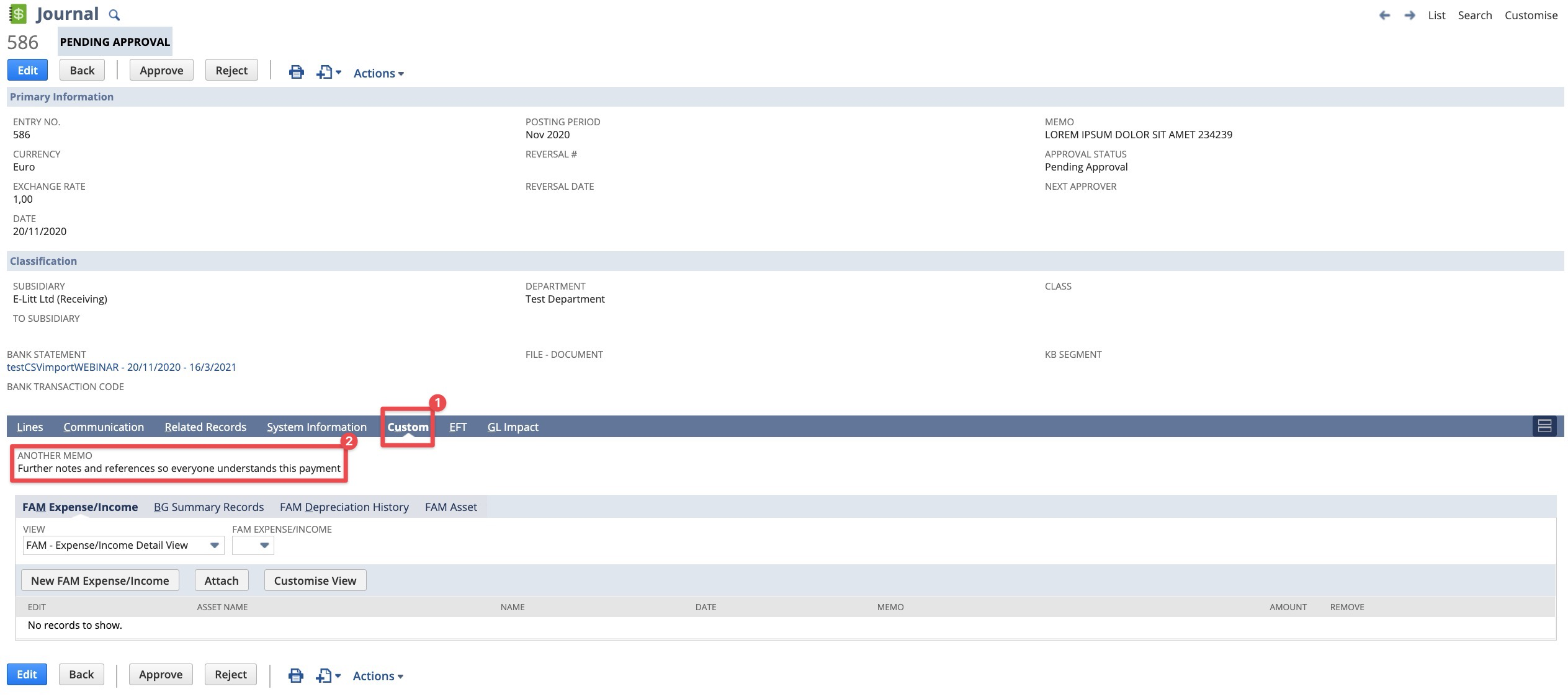Click memo text LOREM IPSUM DOLOR SIT AMET 234239
Screen dimensions: 1568x697
click(1139, 135)
